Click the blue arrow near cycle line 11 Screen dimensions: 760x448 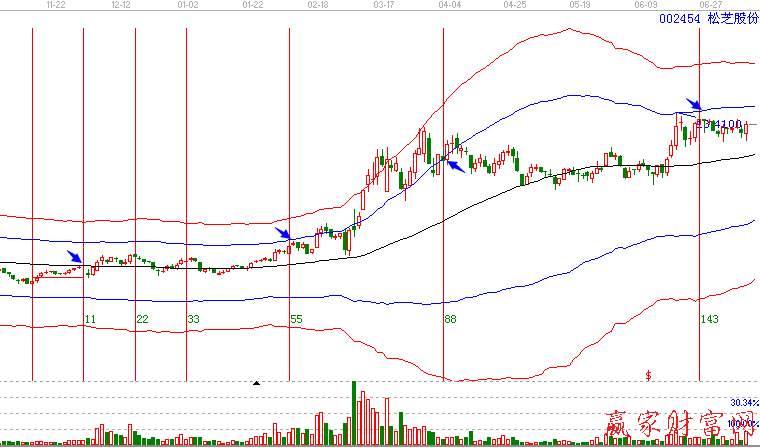click(75, 258)
